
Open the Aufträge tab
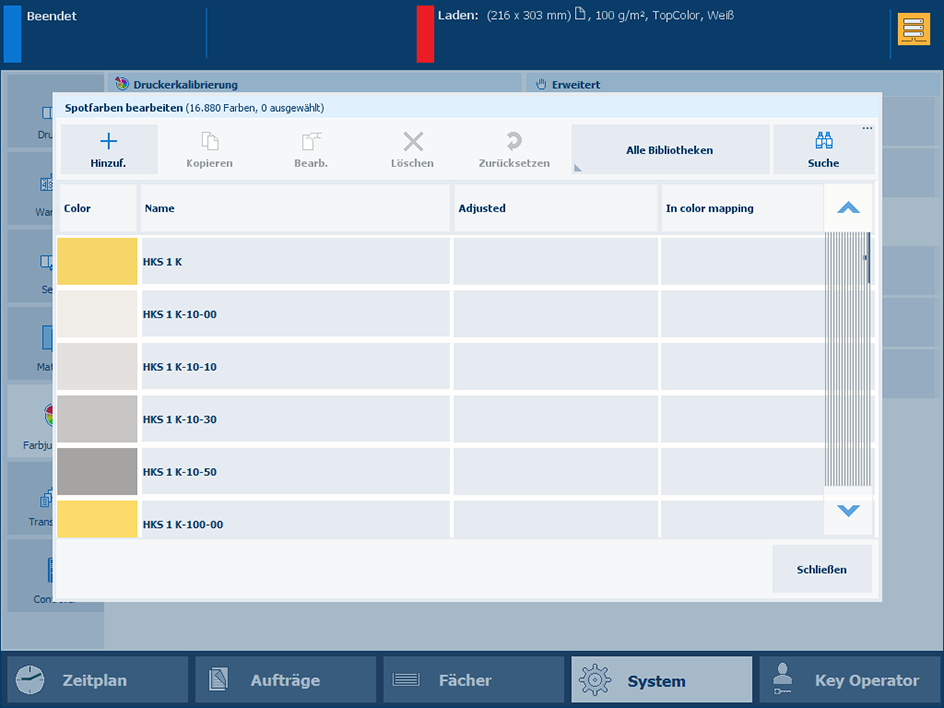click(x=285, y=680)
